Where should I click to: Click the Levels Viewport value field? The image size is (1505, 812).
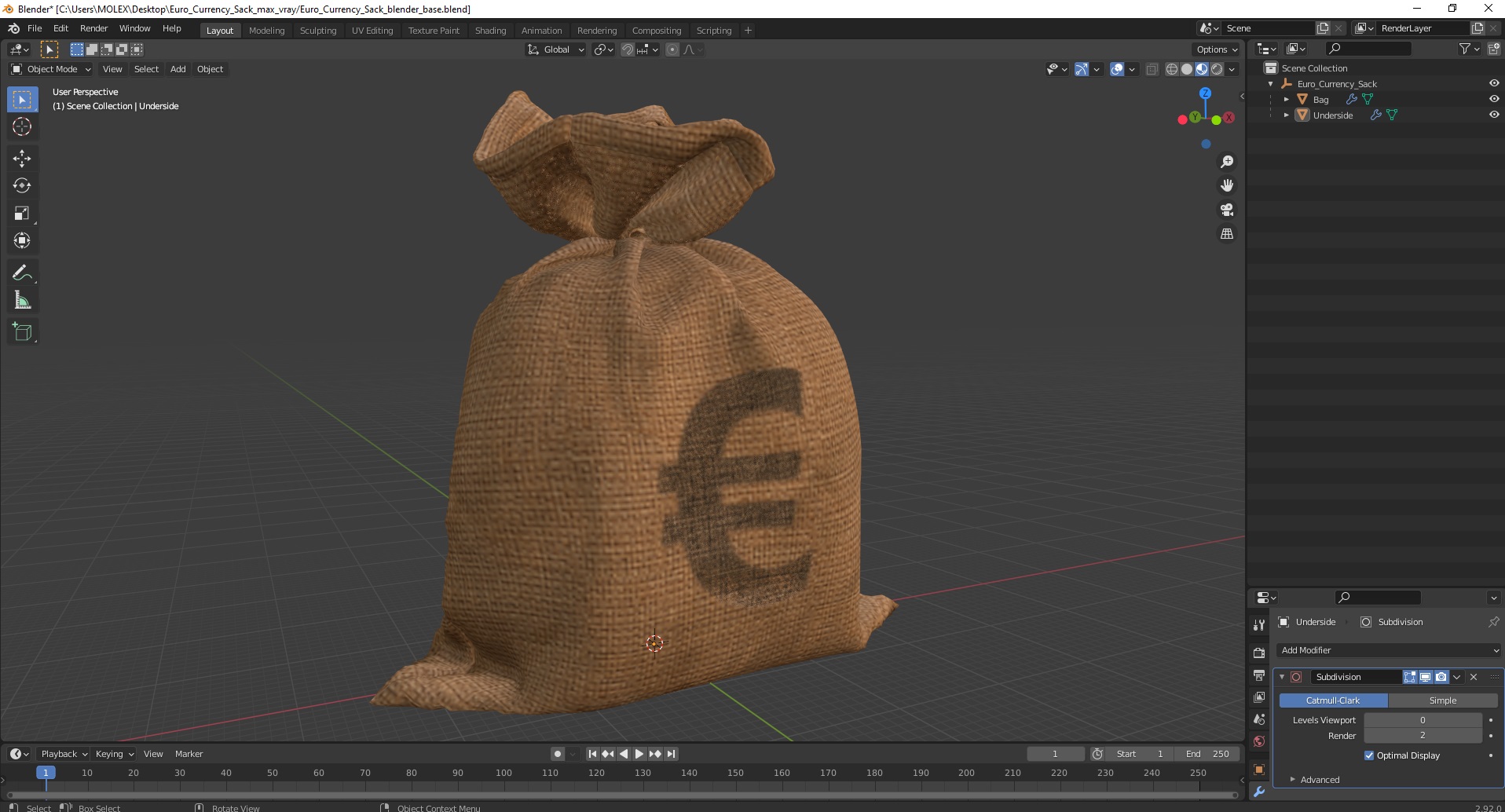tap(1423, 720)
